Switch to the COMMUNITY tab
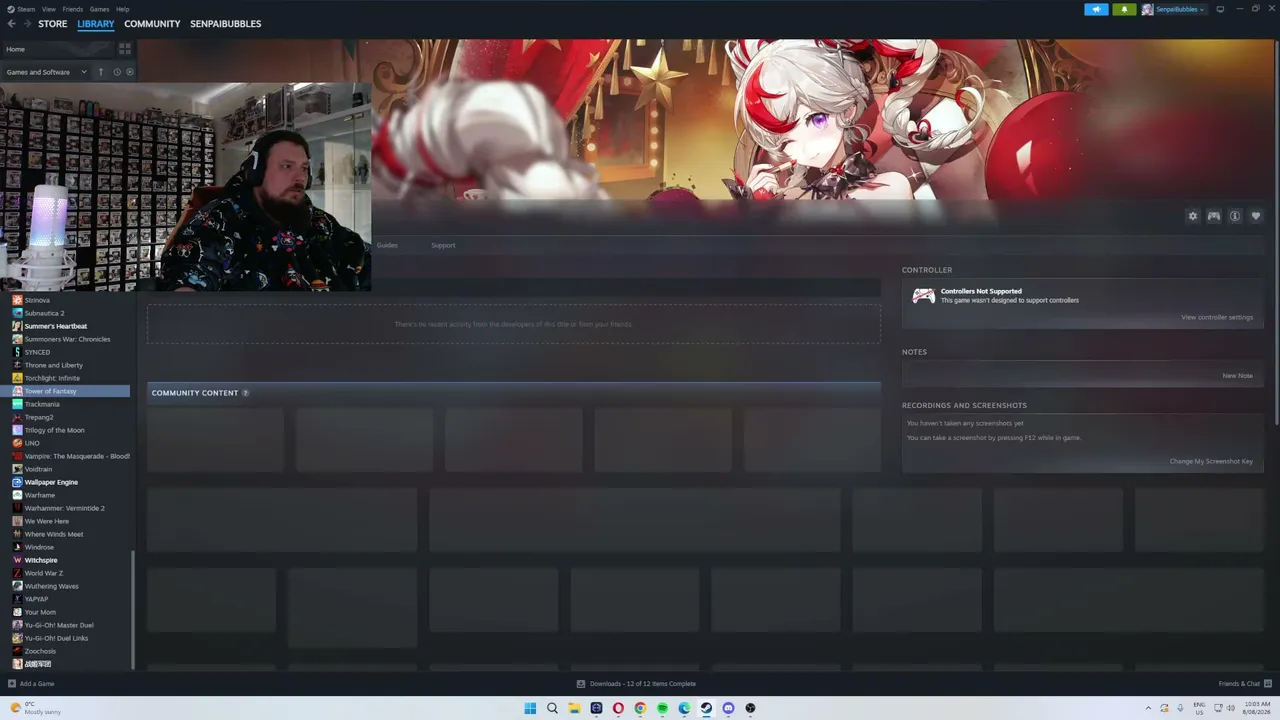The image size is (1280, 720). 152,24
